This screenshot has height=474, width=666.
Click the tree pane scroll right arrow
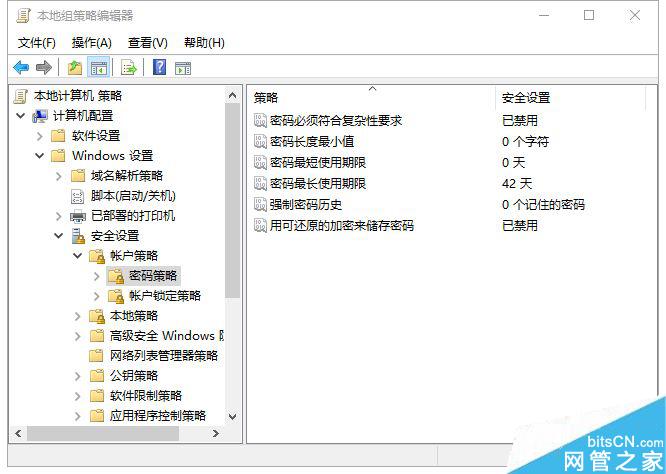coord(216,433)
